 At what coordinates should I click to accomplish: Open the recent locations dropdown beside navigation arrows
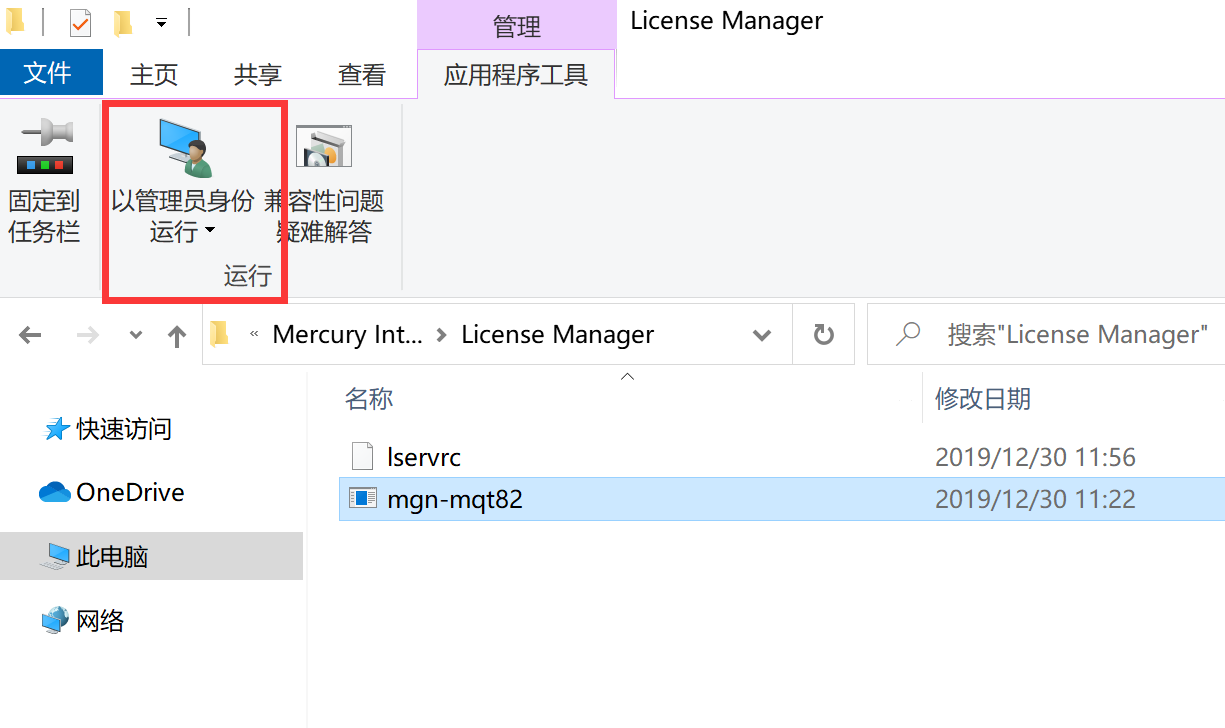[135, 334]
